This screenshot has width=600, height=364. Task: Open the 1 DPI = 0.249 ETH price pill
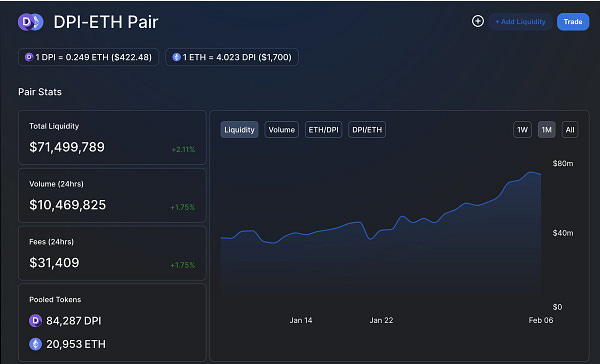click(x=88, y=57)
